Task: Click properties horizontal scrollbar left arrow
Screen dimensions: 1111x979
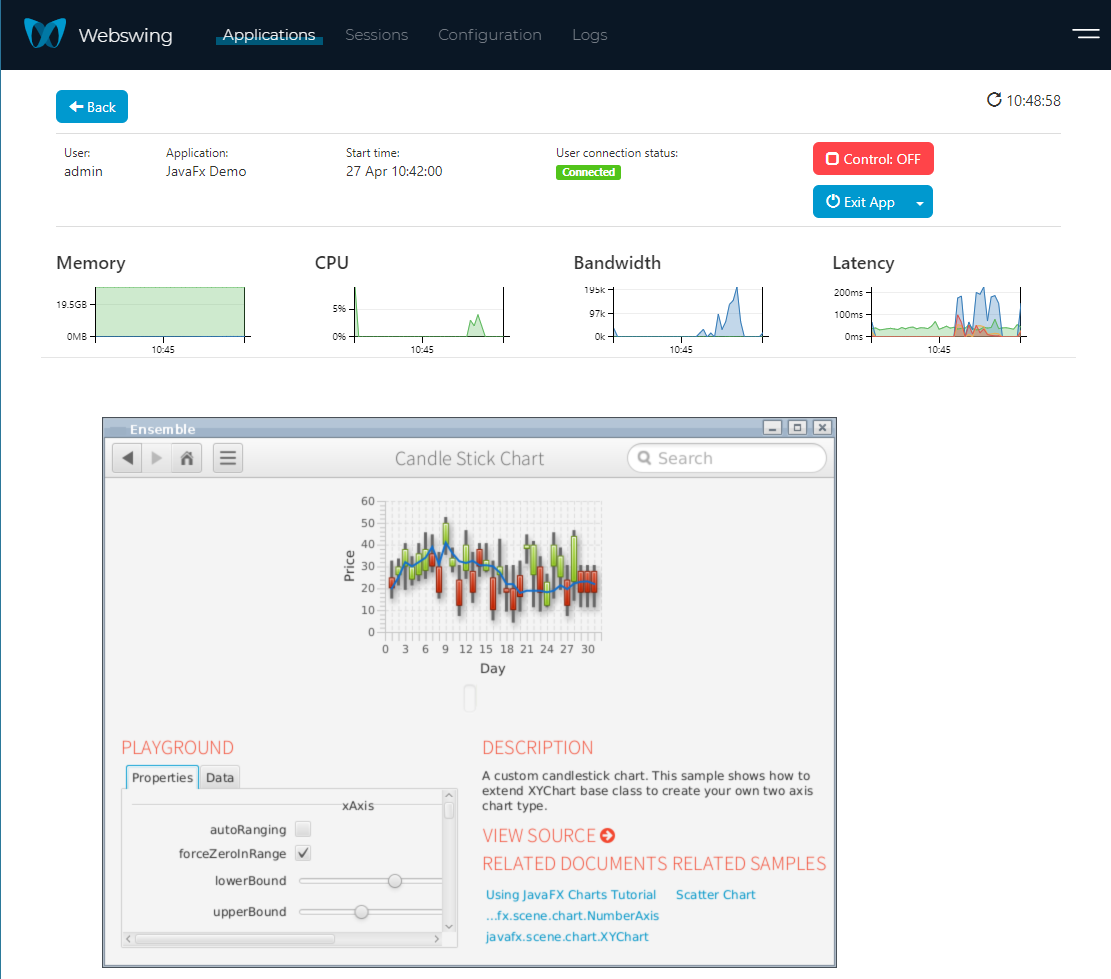Action: tap(128, 939)
